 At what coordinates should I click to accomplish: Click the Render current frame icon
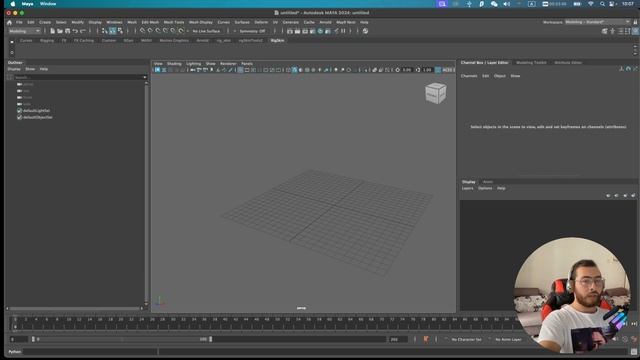tap(297, 31)
